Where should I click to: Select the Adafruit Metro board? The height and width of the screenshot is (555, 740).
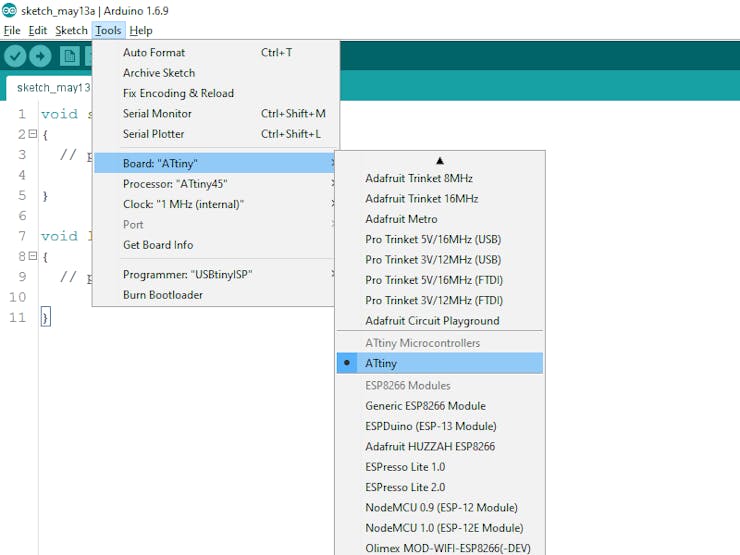tap(440, 219)
